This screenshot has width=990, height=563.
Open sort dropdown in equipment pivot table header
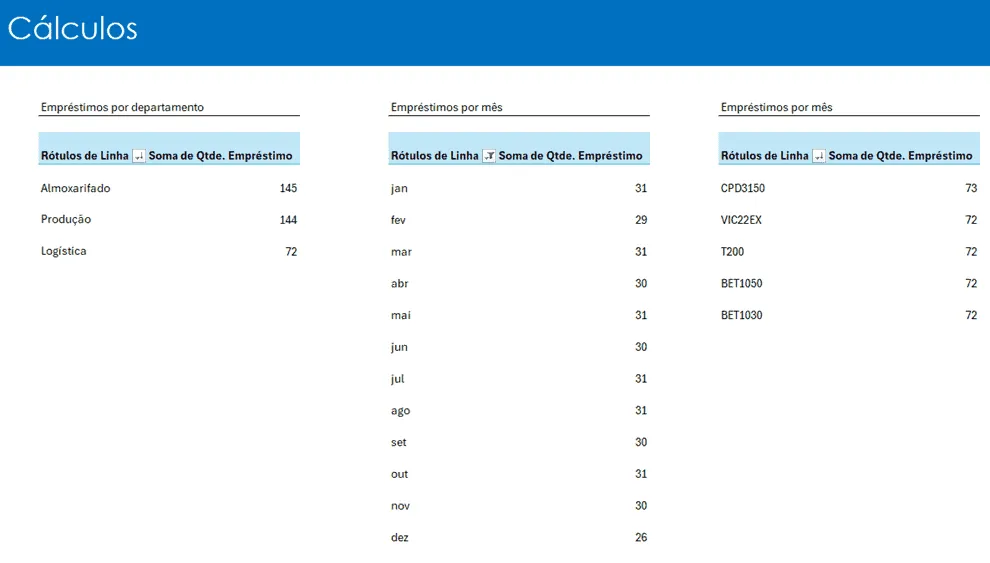pyautogui.click(x=819, y=156)
